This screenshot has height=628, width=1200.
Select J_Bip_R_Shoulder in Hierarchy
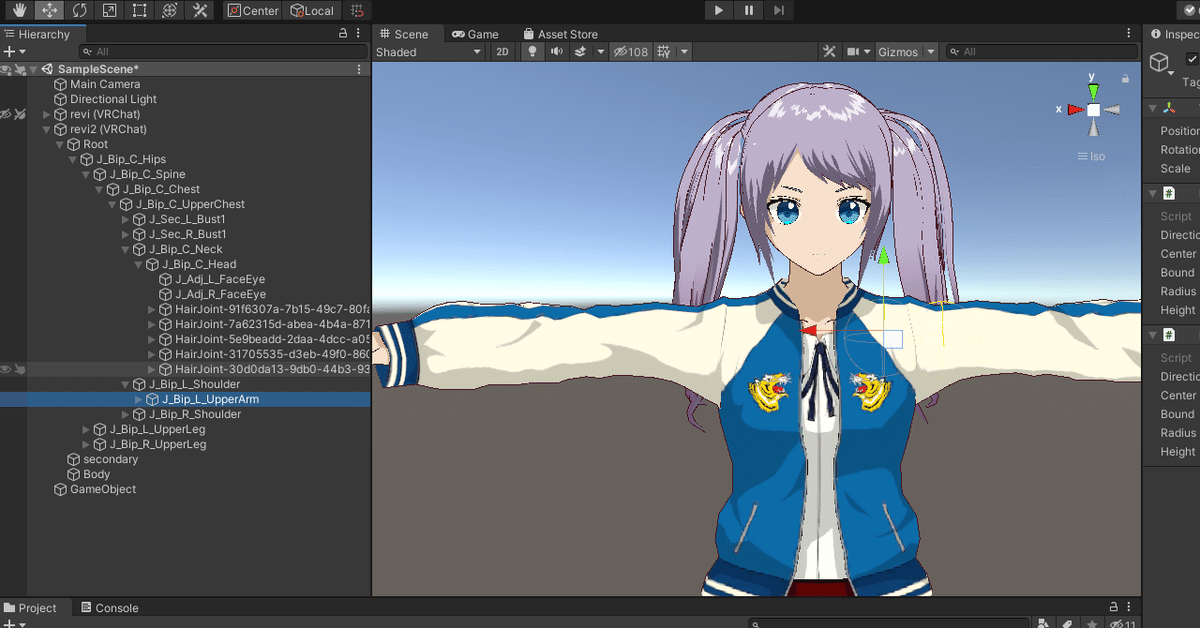point(195,414)
